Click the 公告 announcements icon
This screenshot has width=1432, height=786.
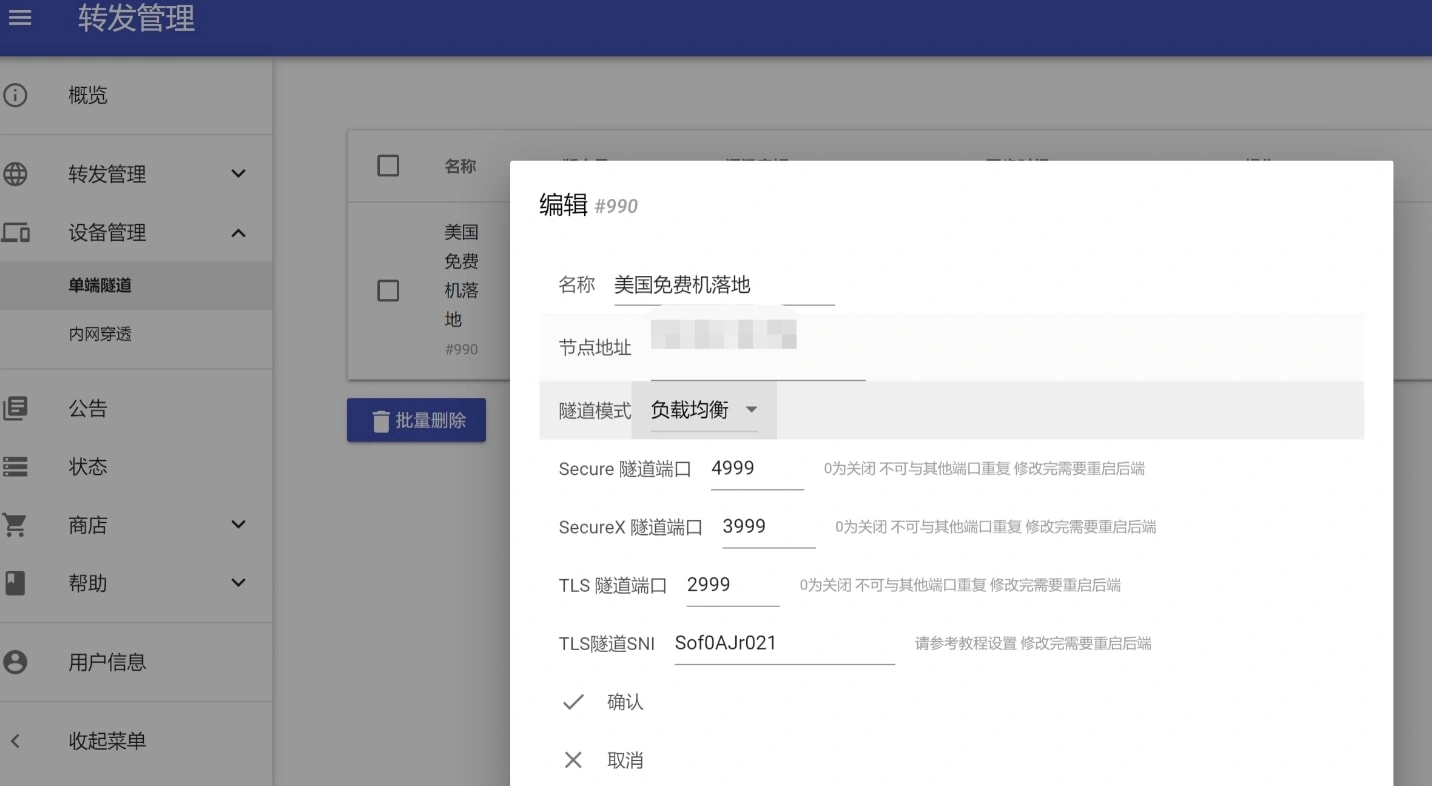click(15, 408)
